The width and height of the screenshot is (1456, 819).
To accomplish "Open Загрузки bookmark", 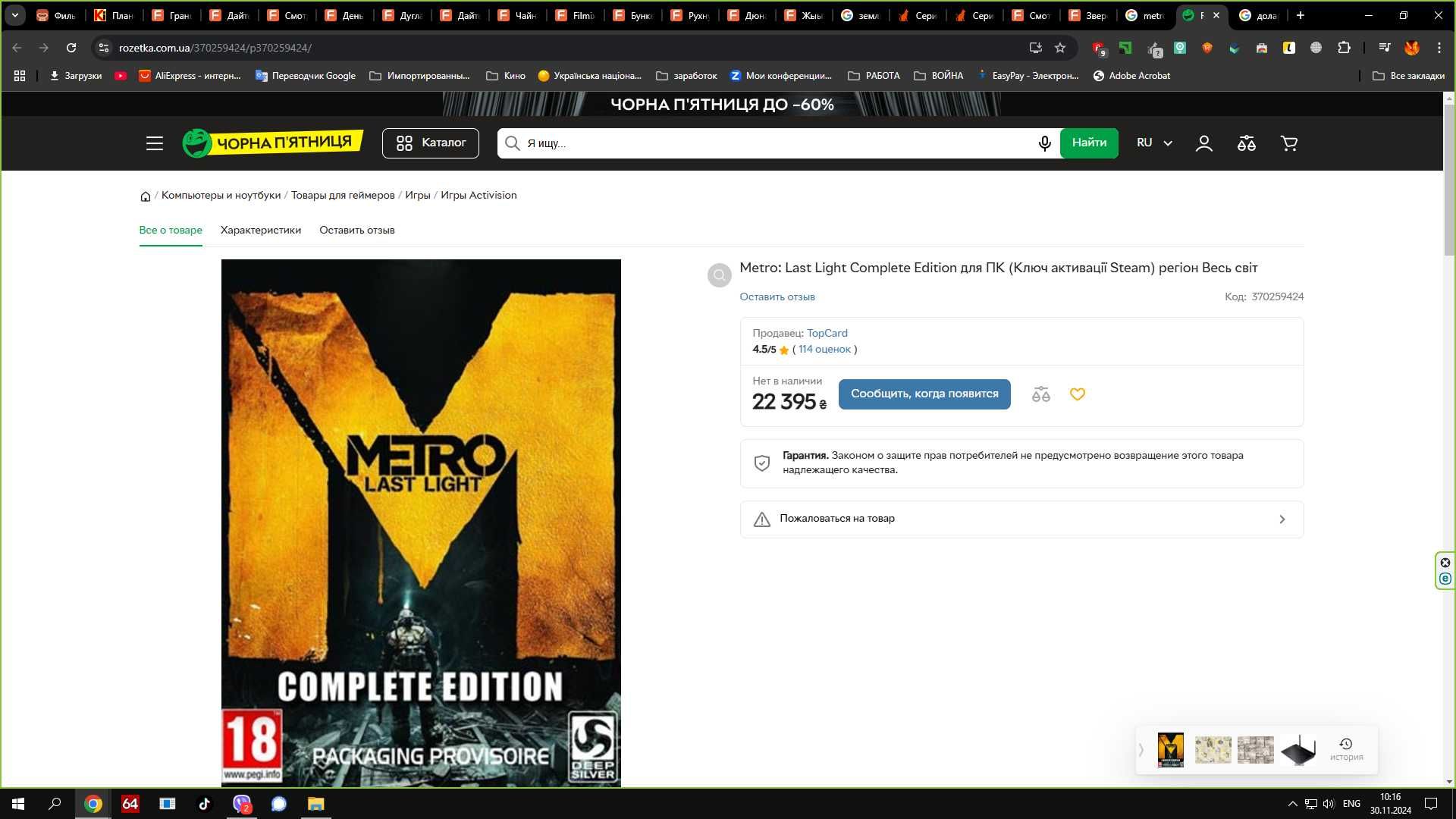I will [76, 76].
